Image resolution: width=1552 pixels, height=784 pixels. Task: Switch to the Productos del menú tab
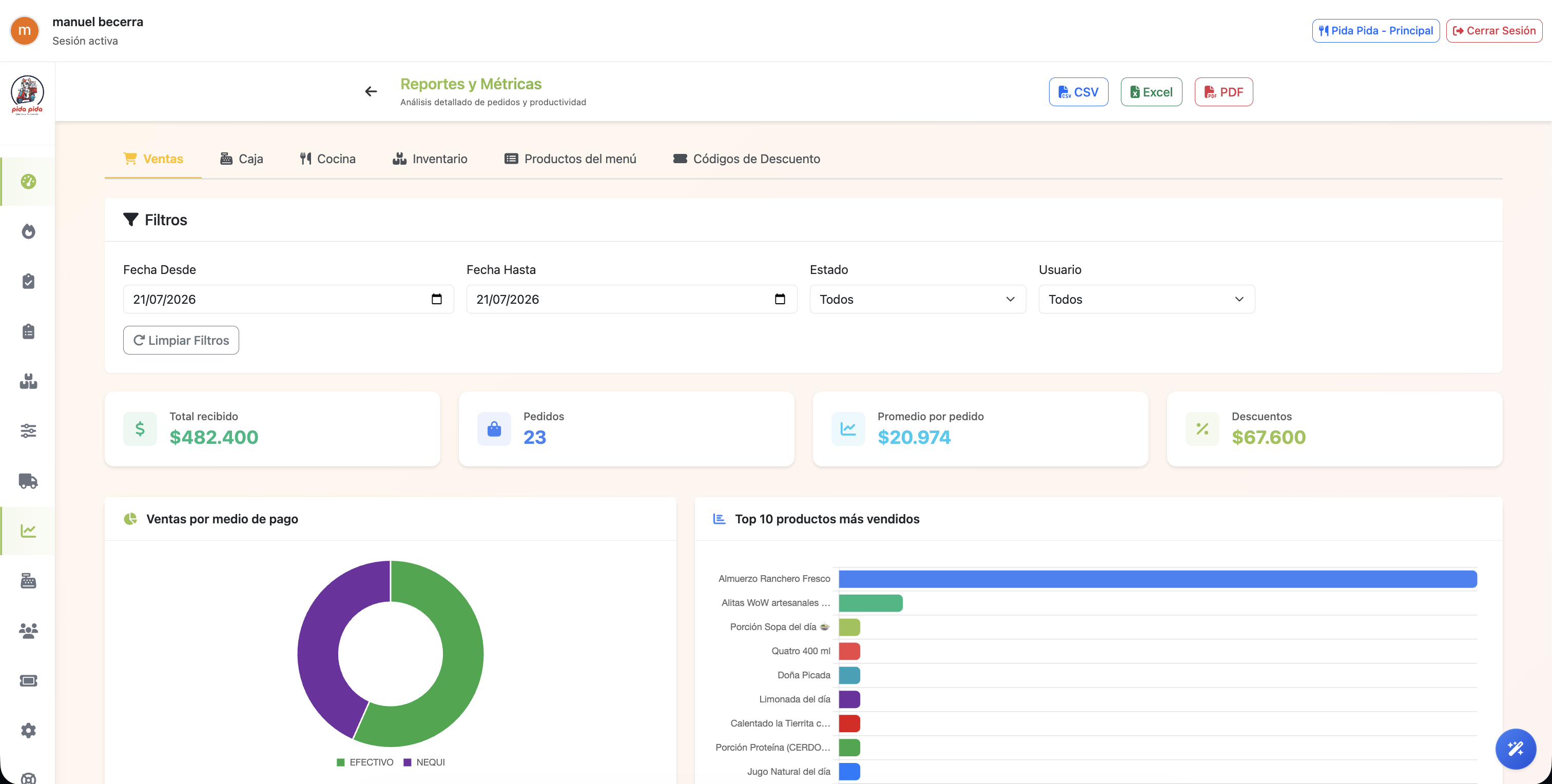570,159
